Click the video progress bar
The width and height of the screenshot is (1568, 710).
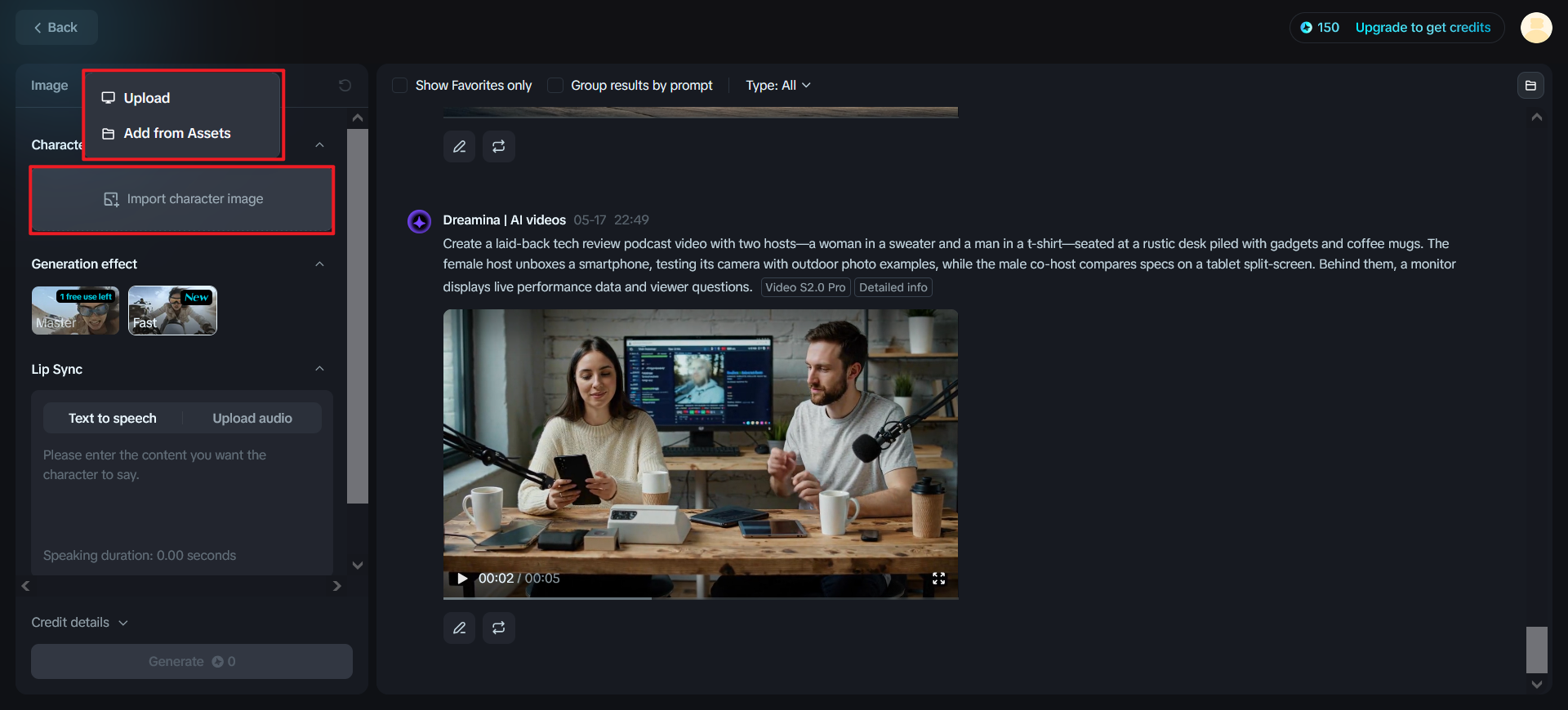pos(701,597)
